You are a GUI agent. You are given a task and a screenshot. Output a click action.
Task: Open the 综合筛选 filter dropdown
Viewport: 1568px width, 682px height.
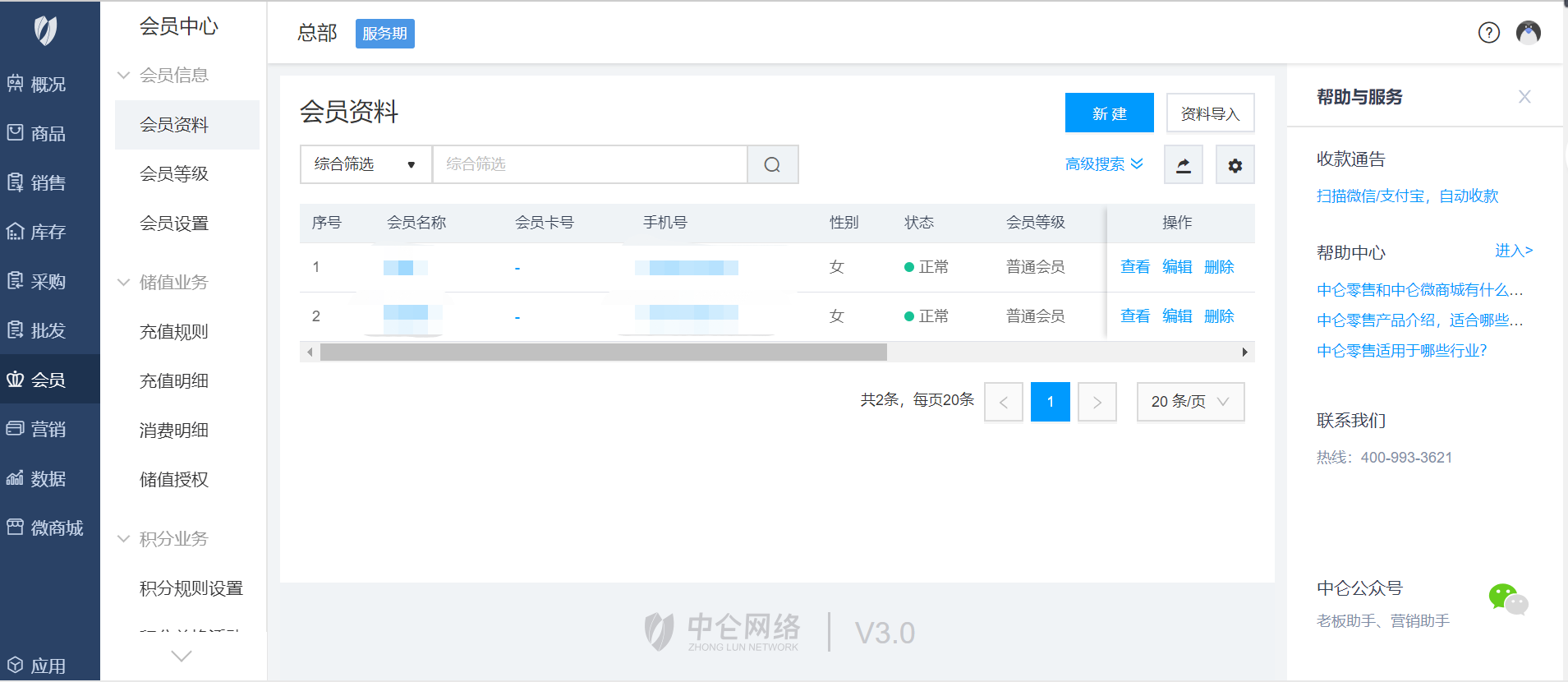click(x=366, y=164)
